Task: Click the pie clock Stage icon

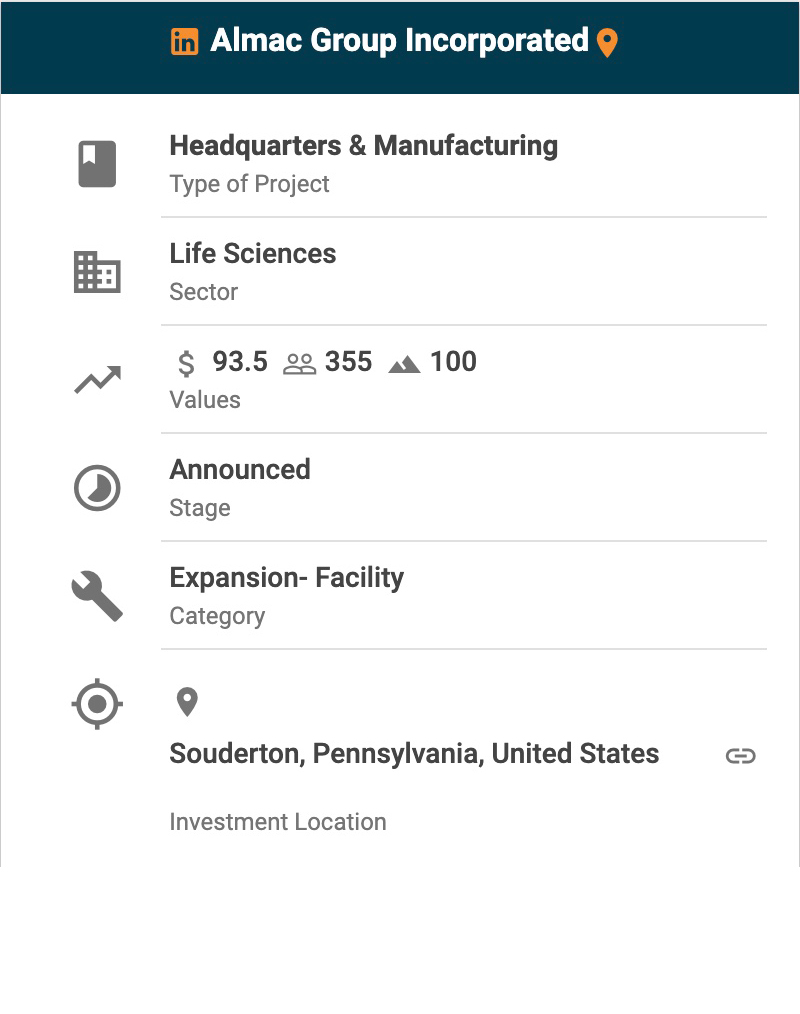Action: [97, 488]
